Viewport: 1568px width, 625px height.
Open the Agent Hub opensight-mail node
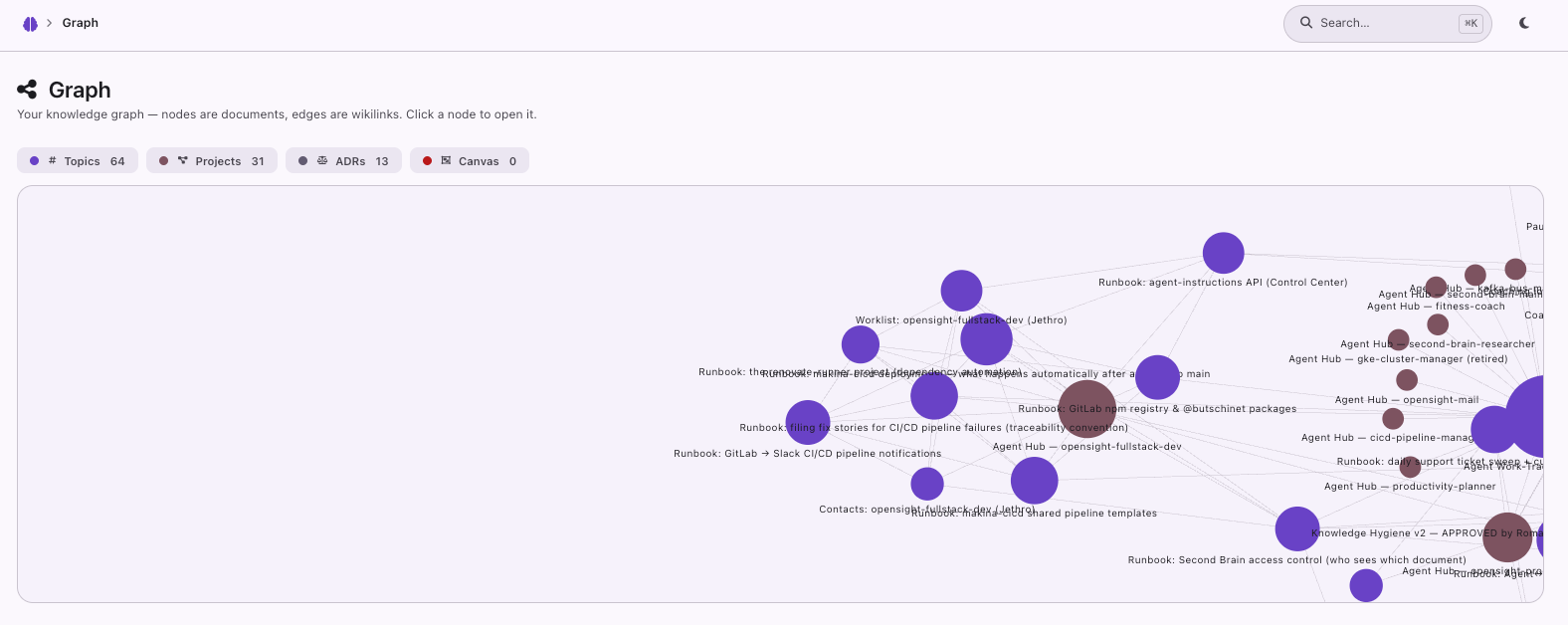(1407, 380)
